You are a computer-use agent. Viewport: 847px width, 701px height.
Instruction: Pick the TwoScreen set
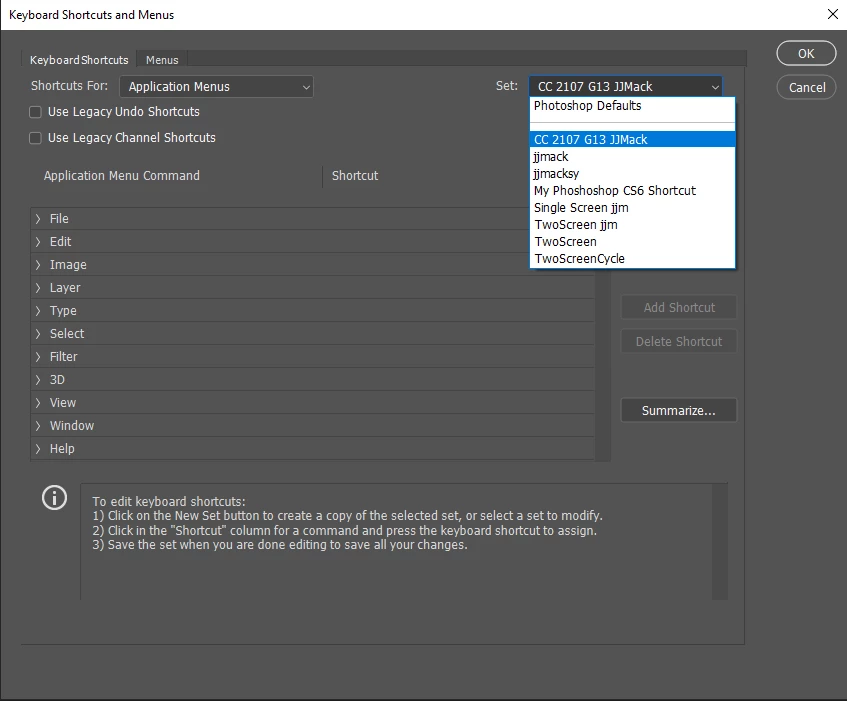coord(633,241)
